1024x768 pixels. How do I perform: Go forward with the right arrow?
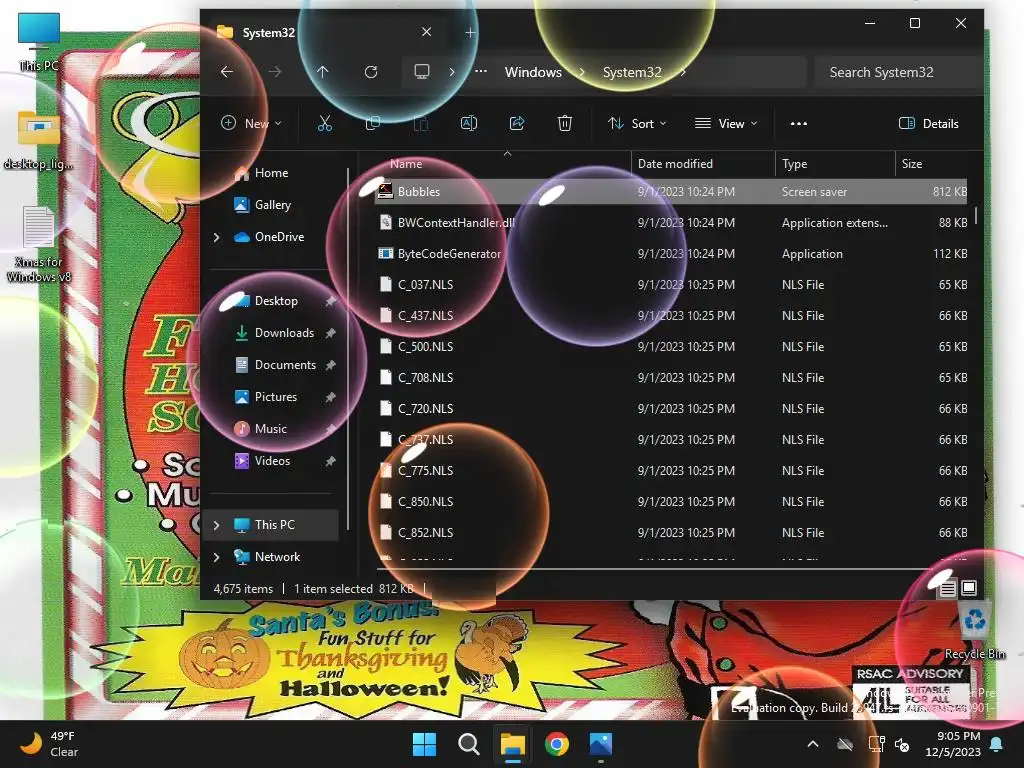point(275,72)
